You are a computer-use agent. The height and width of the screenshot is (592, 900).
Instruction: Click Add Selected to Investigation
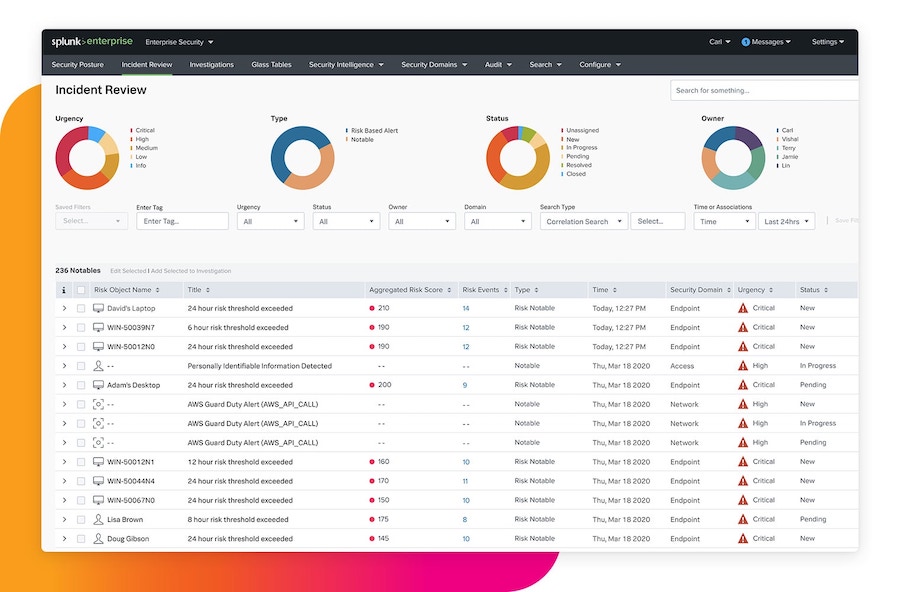191,271
